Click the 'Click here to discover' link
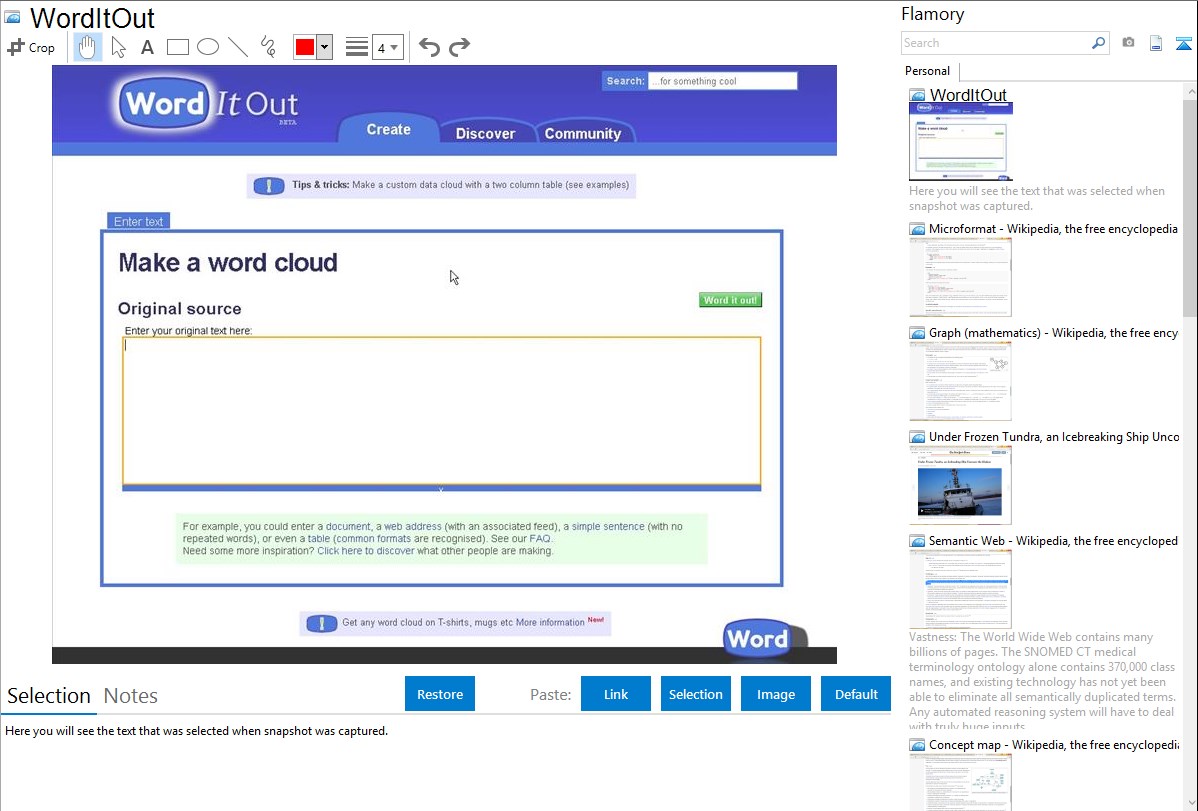Screen dimensions: 1198x811 366,551
